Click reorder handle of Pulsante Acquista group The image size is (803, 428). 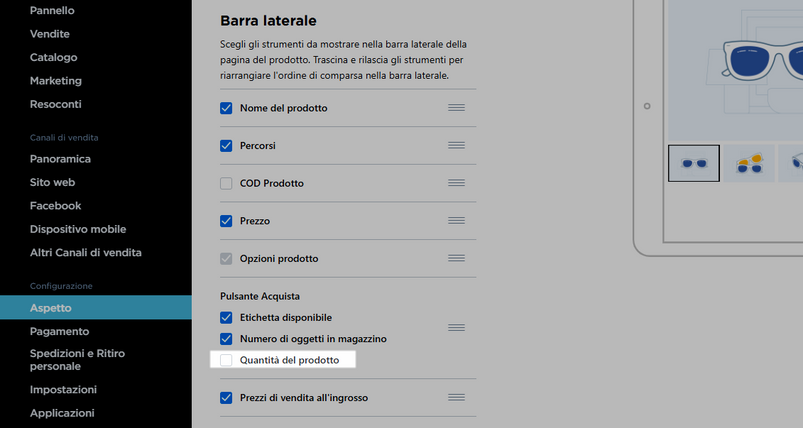[x=456, y=328]
